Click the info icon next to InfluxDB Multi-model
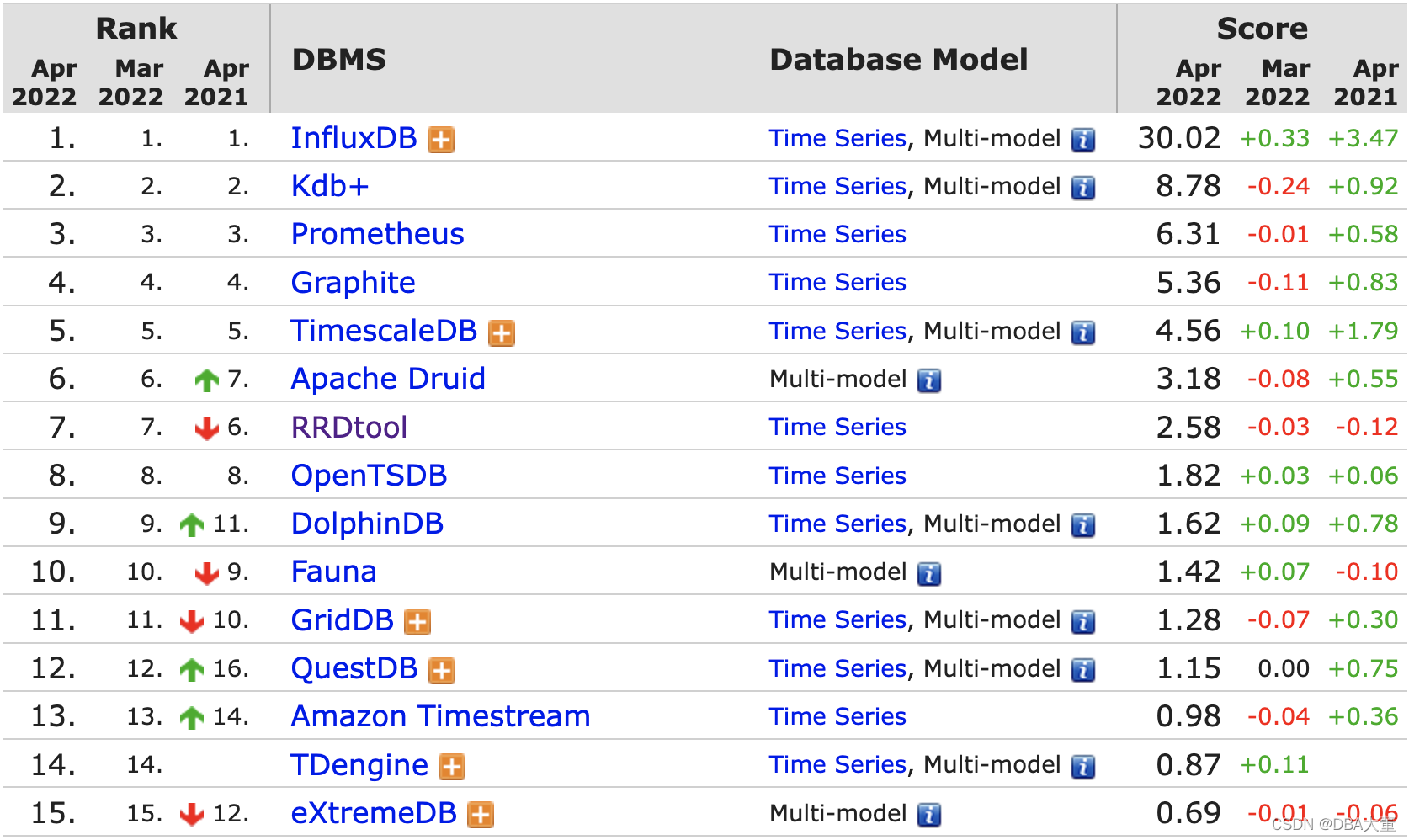This screenshot has width=1409, height=840. point(1082,140)
